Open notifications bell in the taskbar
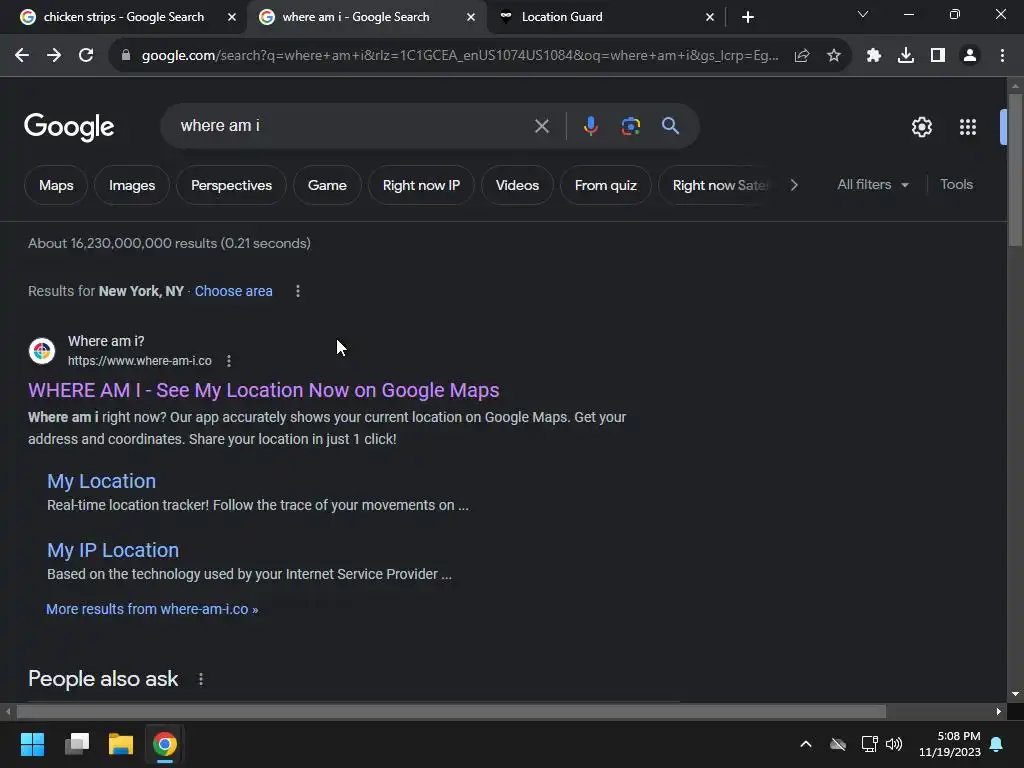 coord(997,744)
